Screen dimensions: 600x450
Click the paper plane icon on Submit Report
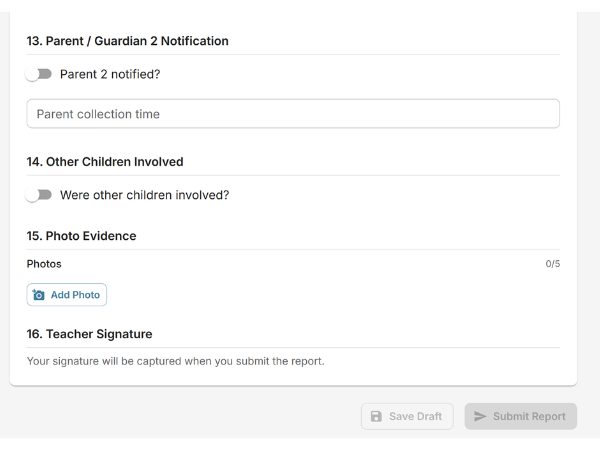(x=480, y=416)
